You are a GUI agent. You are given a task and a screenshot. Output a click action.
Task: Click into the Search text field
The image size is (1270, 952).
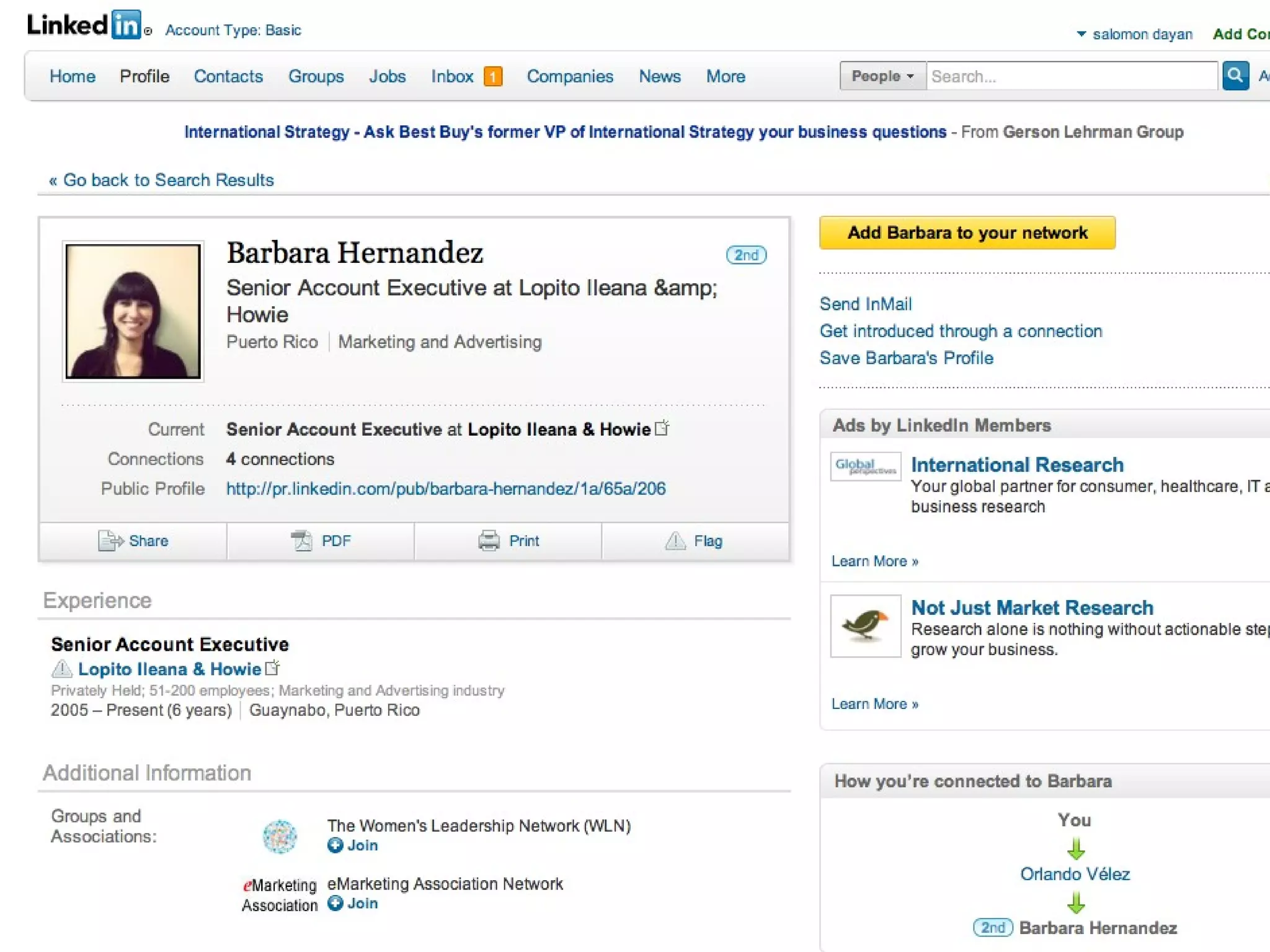[x=1071, y=76]
